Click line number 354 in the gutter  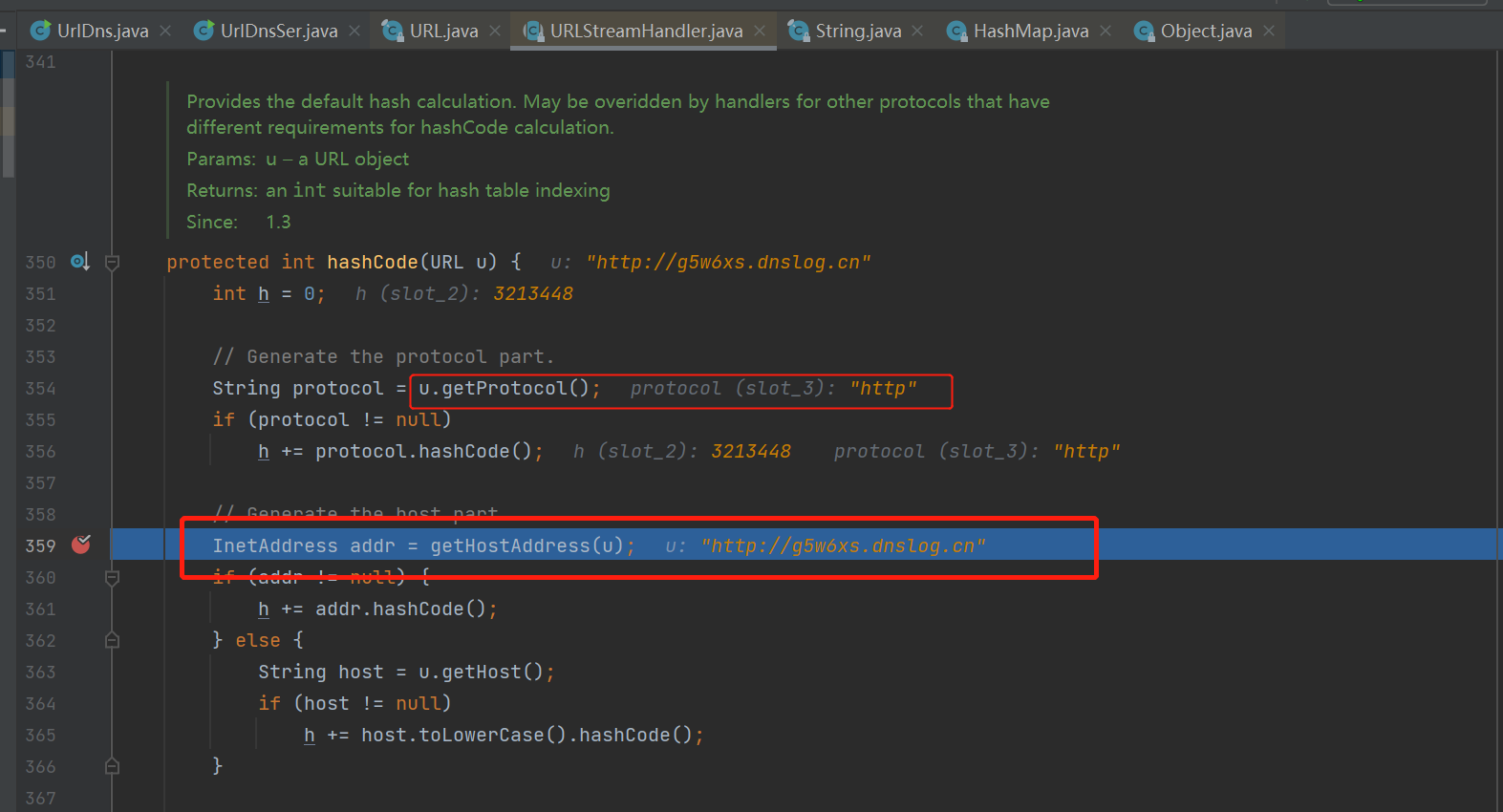40,388
